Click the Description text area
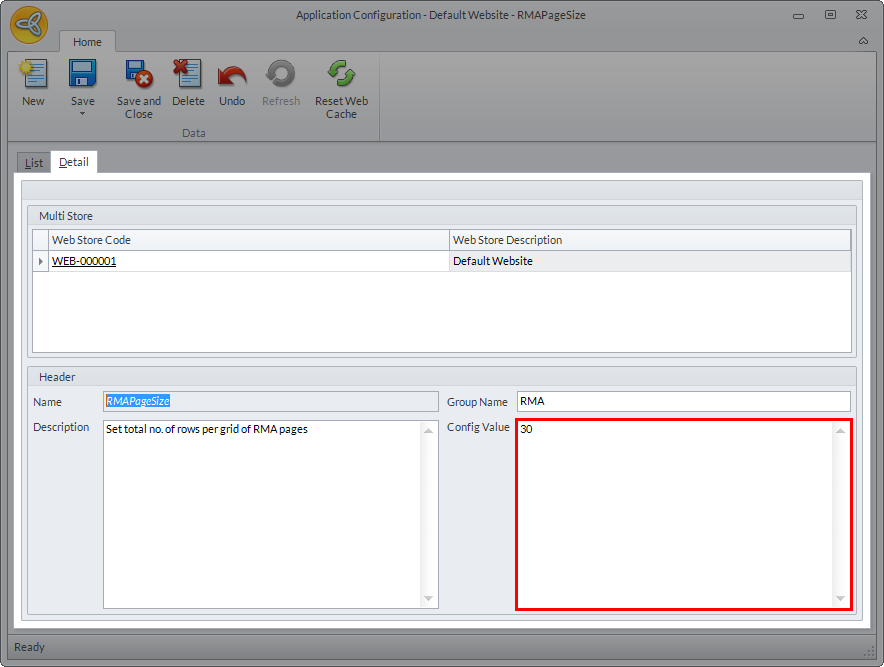Viewport: 884px width, 667px height. pos(262,514)
